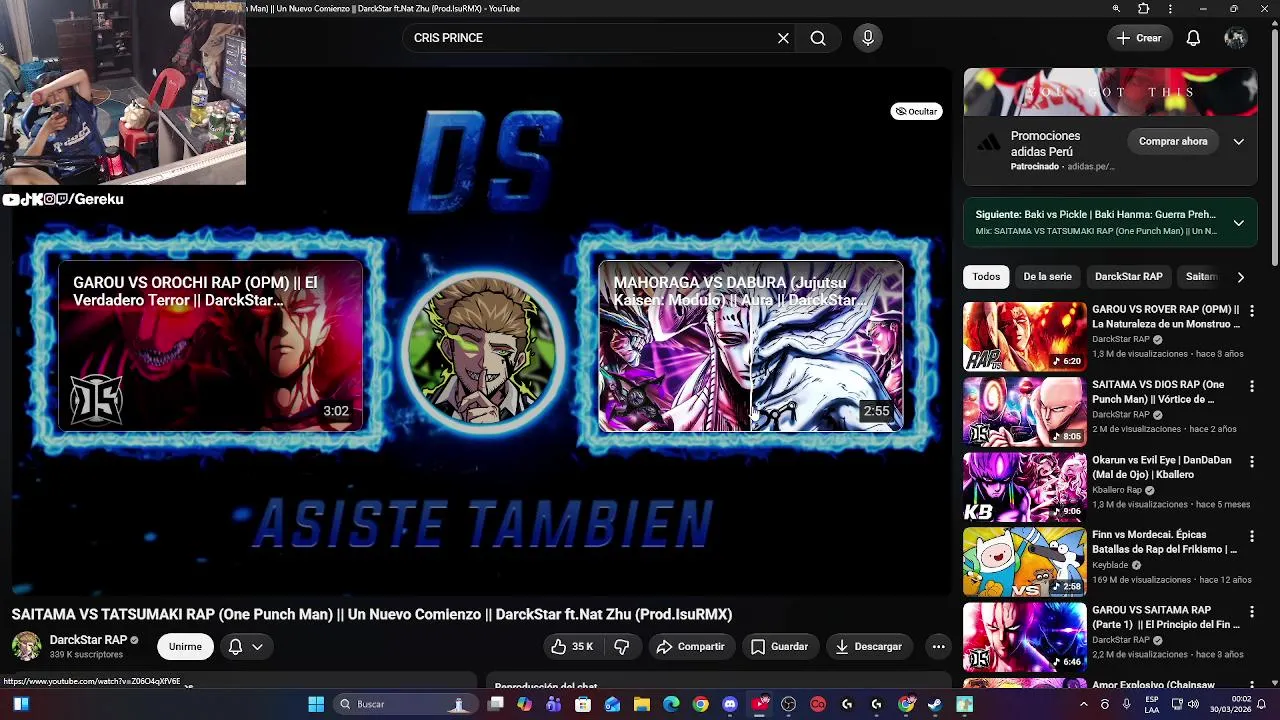This screenshot has width=1280, height=720.
Task: Hide the end screen with Ocultar
Action: (916, 111)
